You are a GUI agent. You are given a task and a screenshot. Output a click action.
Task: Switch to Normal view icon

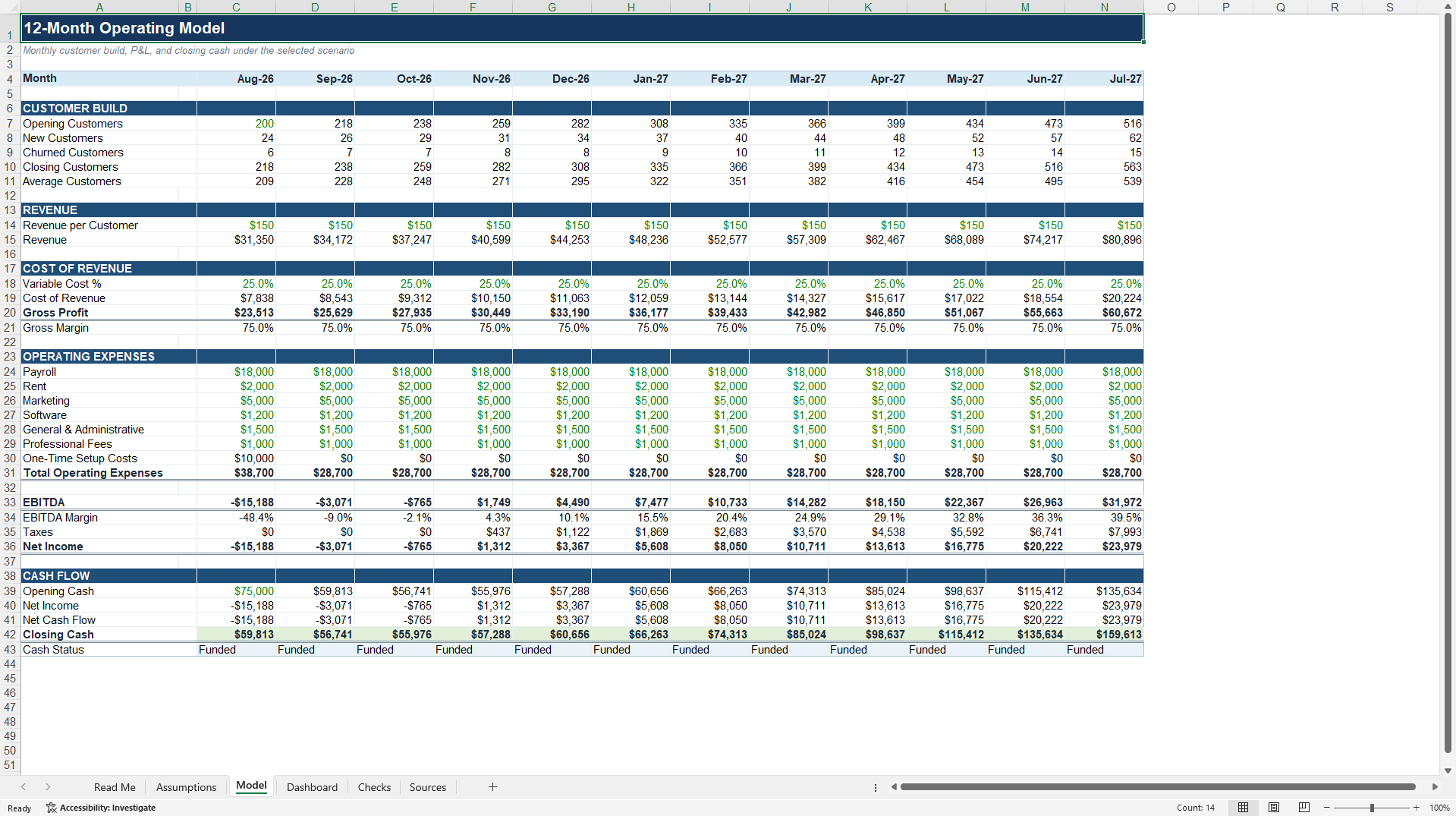pyautogui.click(x=1243, y=808)
